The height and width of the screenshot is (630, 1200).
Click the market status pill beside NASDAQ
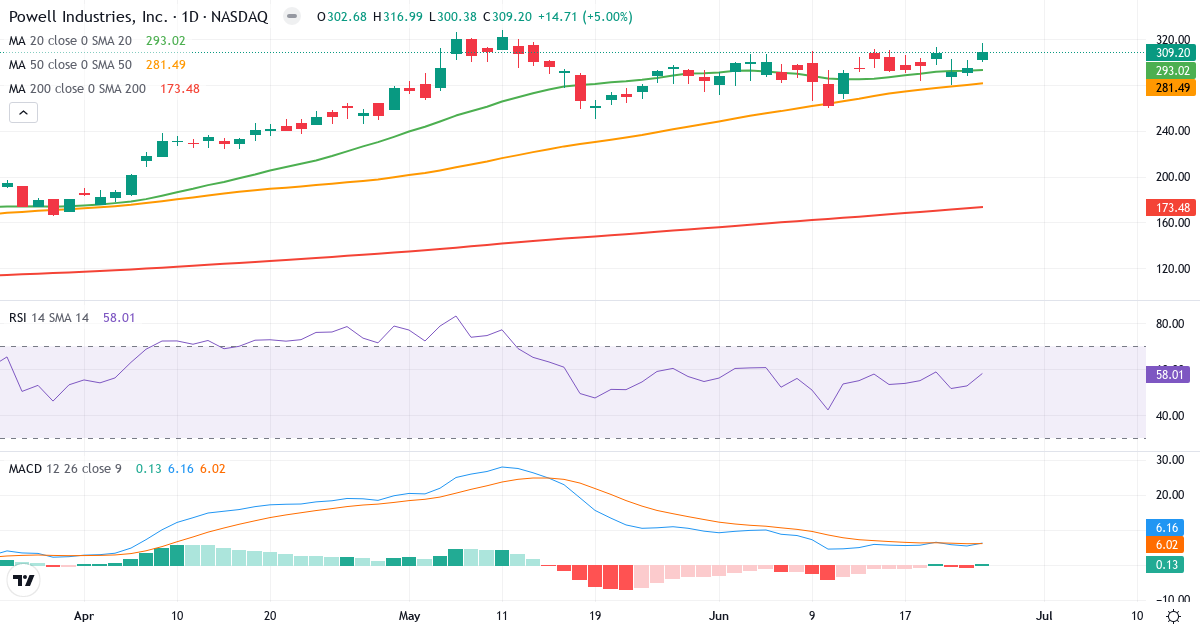(x=291, y=17)
